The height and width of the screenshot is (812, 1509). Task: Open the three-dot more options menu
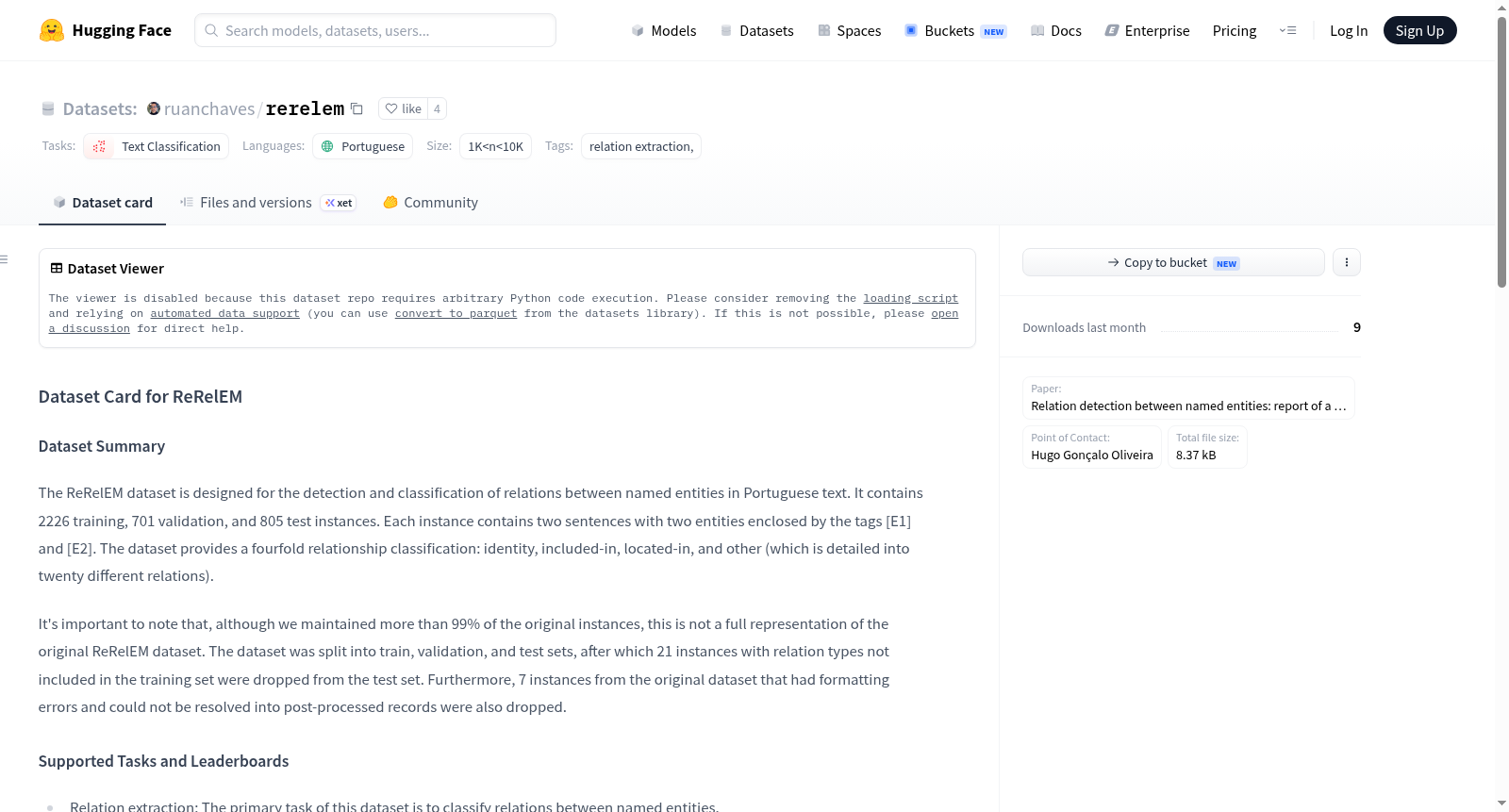1347,262
